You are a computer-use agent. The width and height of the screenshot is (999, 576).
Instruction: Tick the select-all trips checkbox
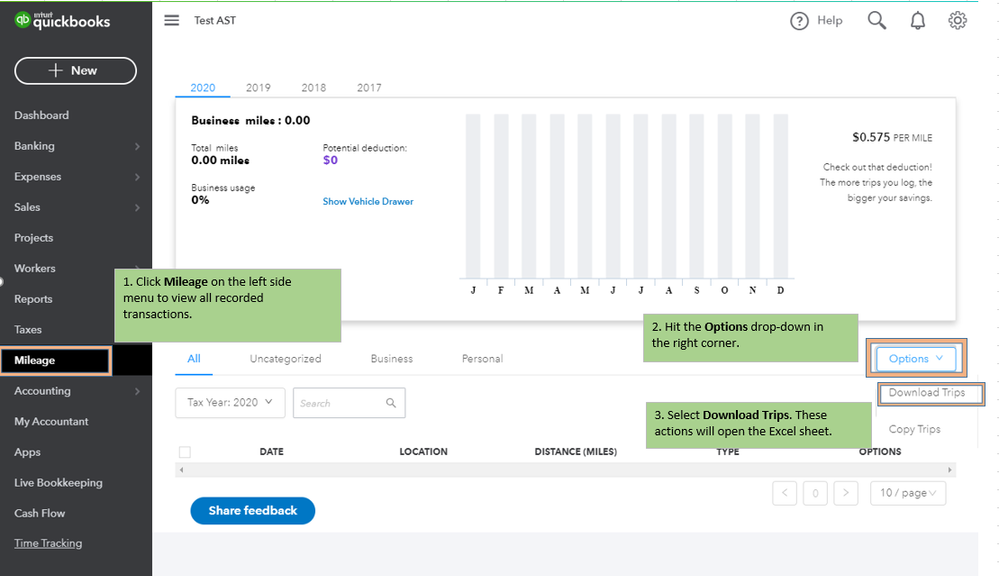(184, 452)
